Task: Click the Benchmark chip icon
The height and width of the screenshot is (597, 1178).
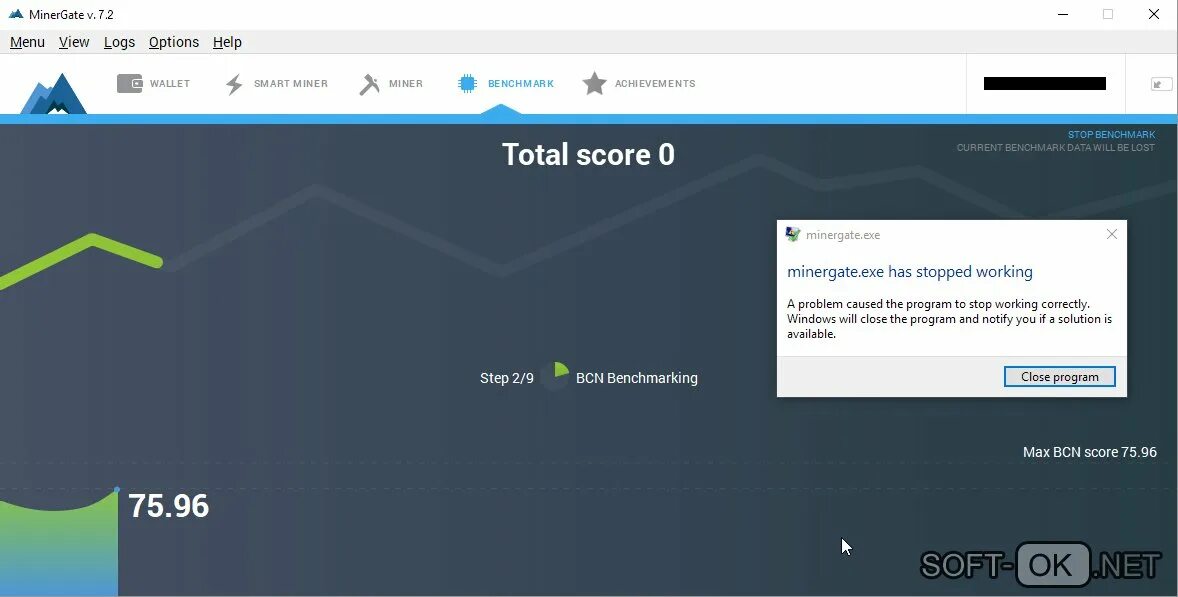Action: click(x=467, y=83)
